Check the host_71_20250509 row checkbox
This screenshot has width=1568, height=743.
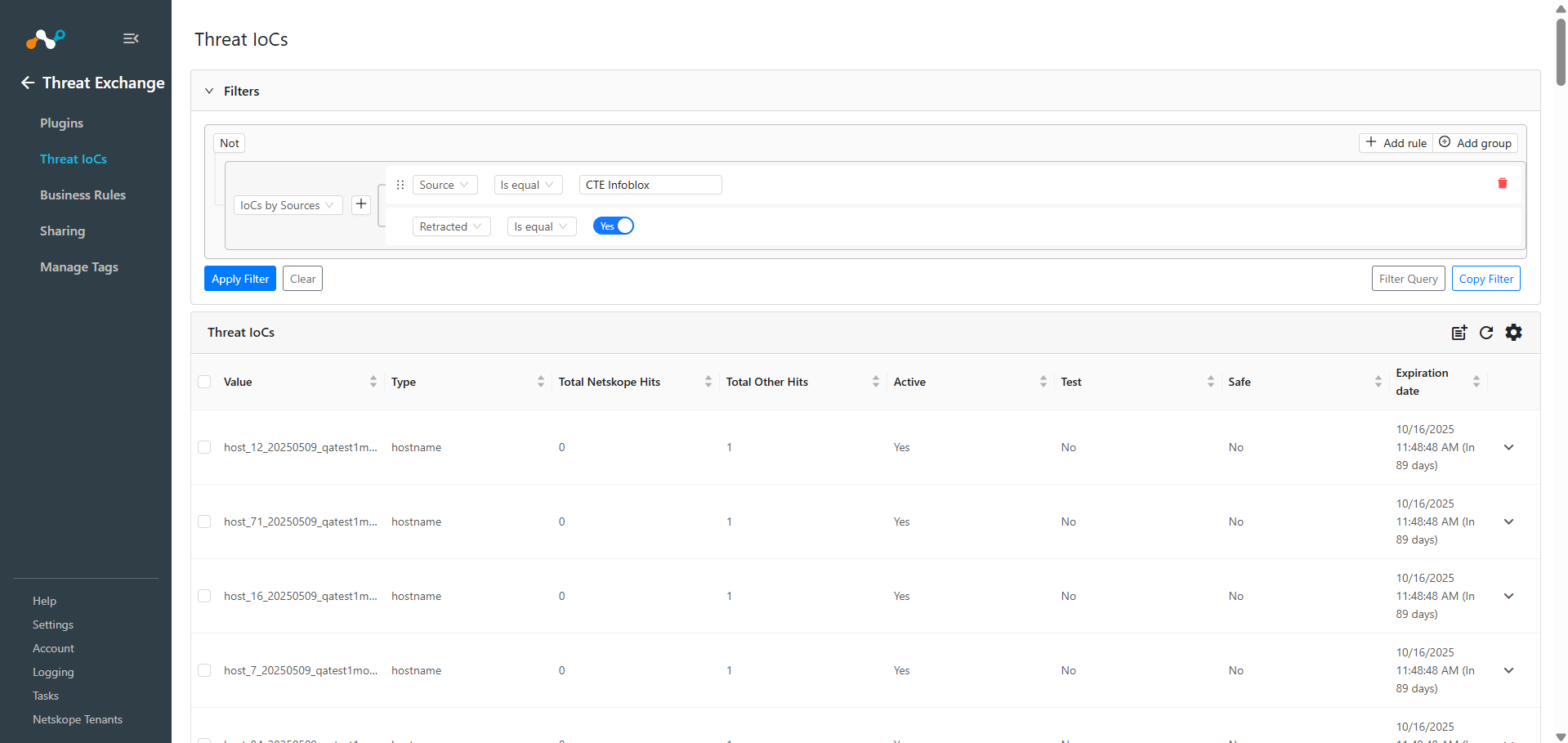tap(204, 521)
